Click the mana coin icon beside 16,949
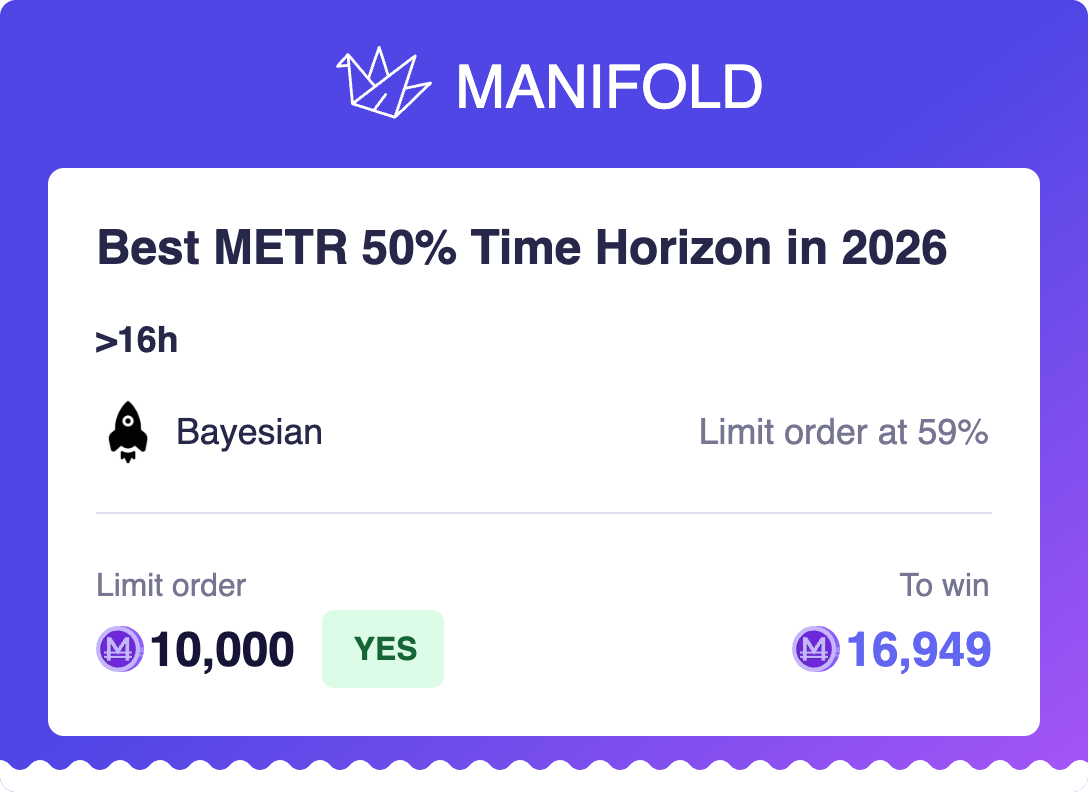Screen dimensions: 1088x792 point(817,650)
